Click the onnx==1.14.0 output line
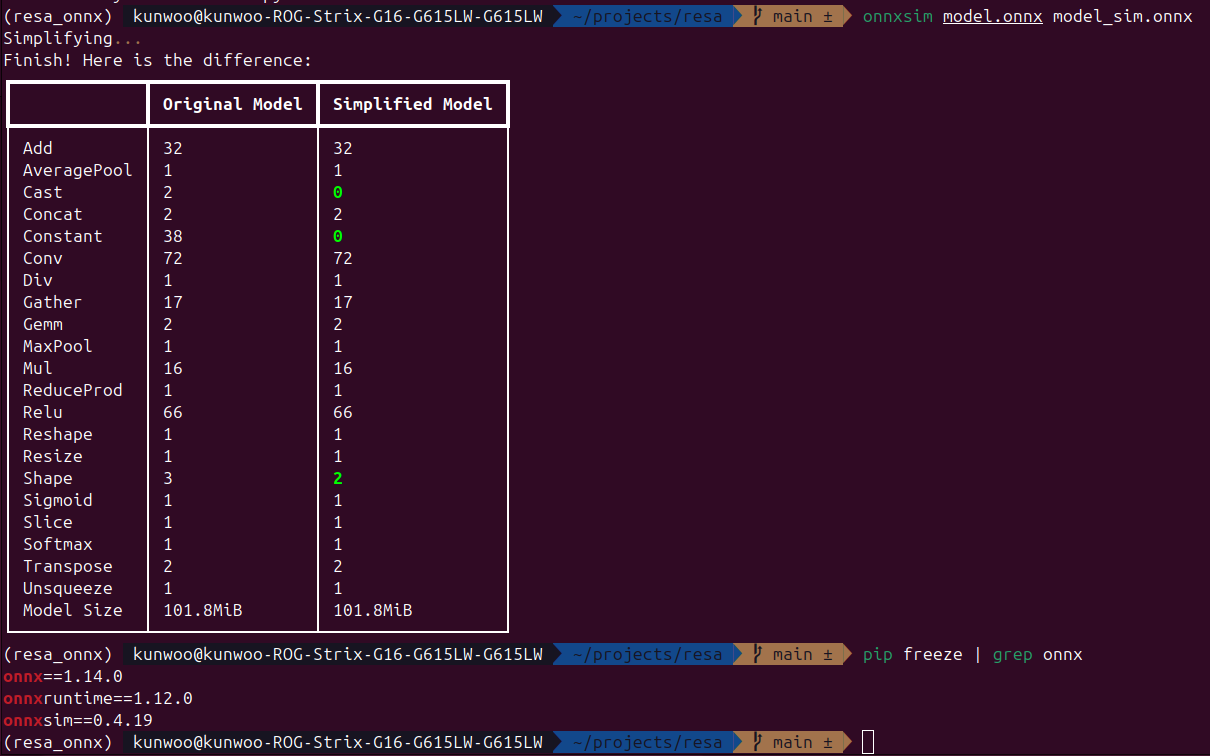 click(63, 676)
